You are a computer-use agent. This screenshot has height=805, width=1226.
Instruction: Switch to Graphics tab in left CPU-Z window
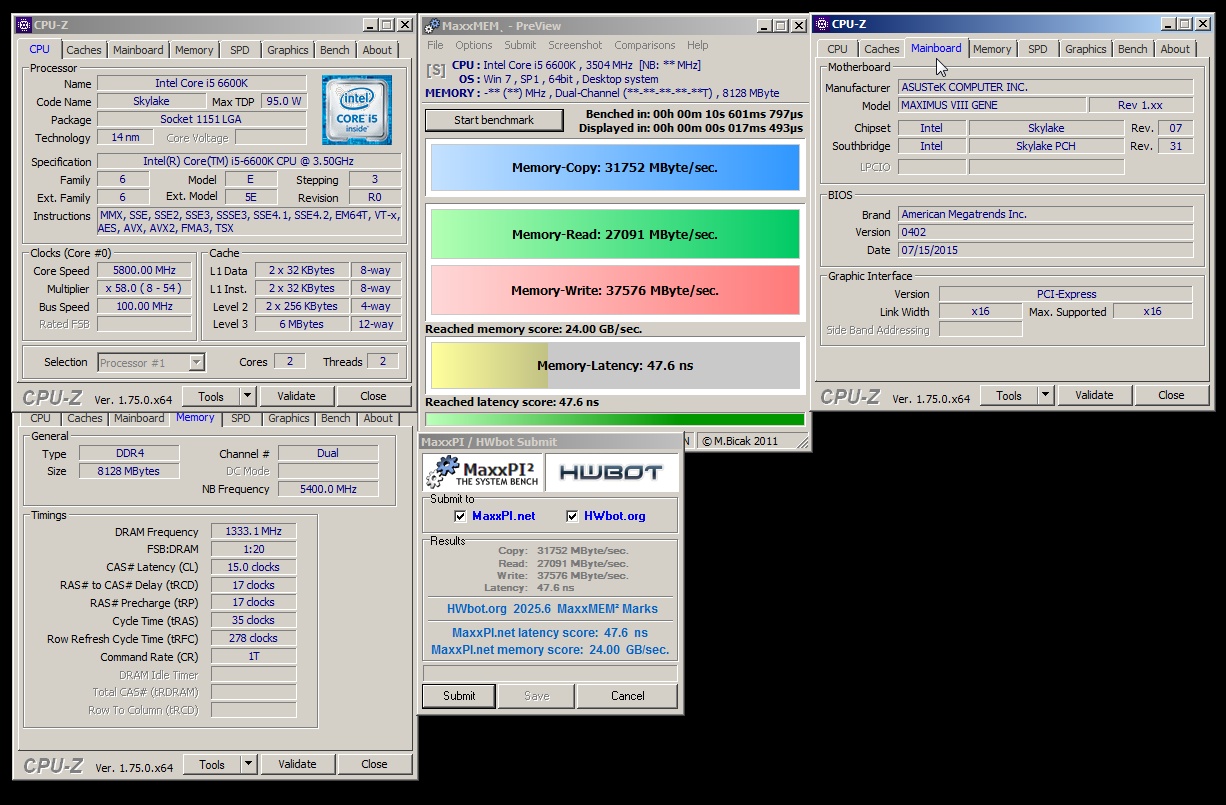tap(288, 50)
